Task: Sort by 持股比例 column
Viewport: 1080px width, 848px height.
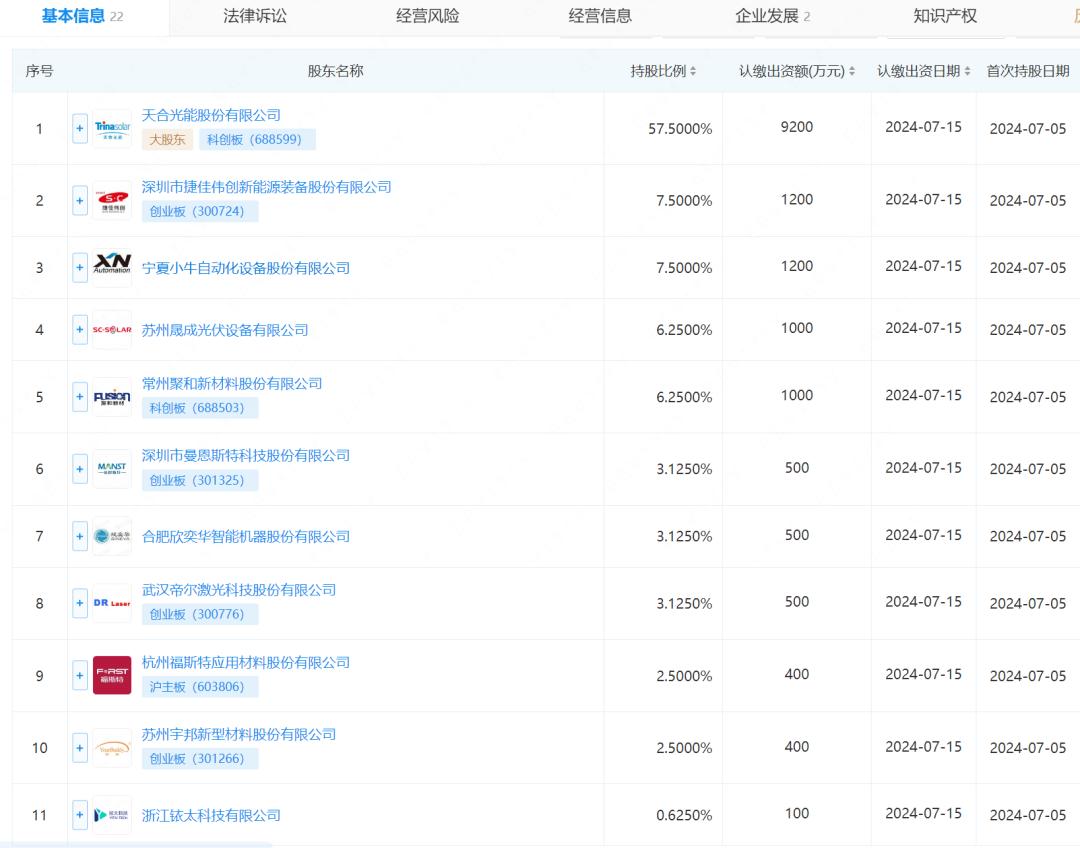Action: [x=663, y=71]
